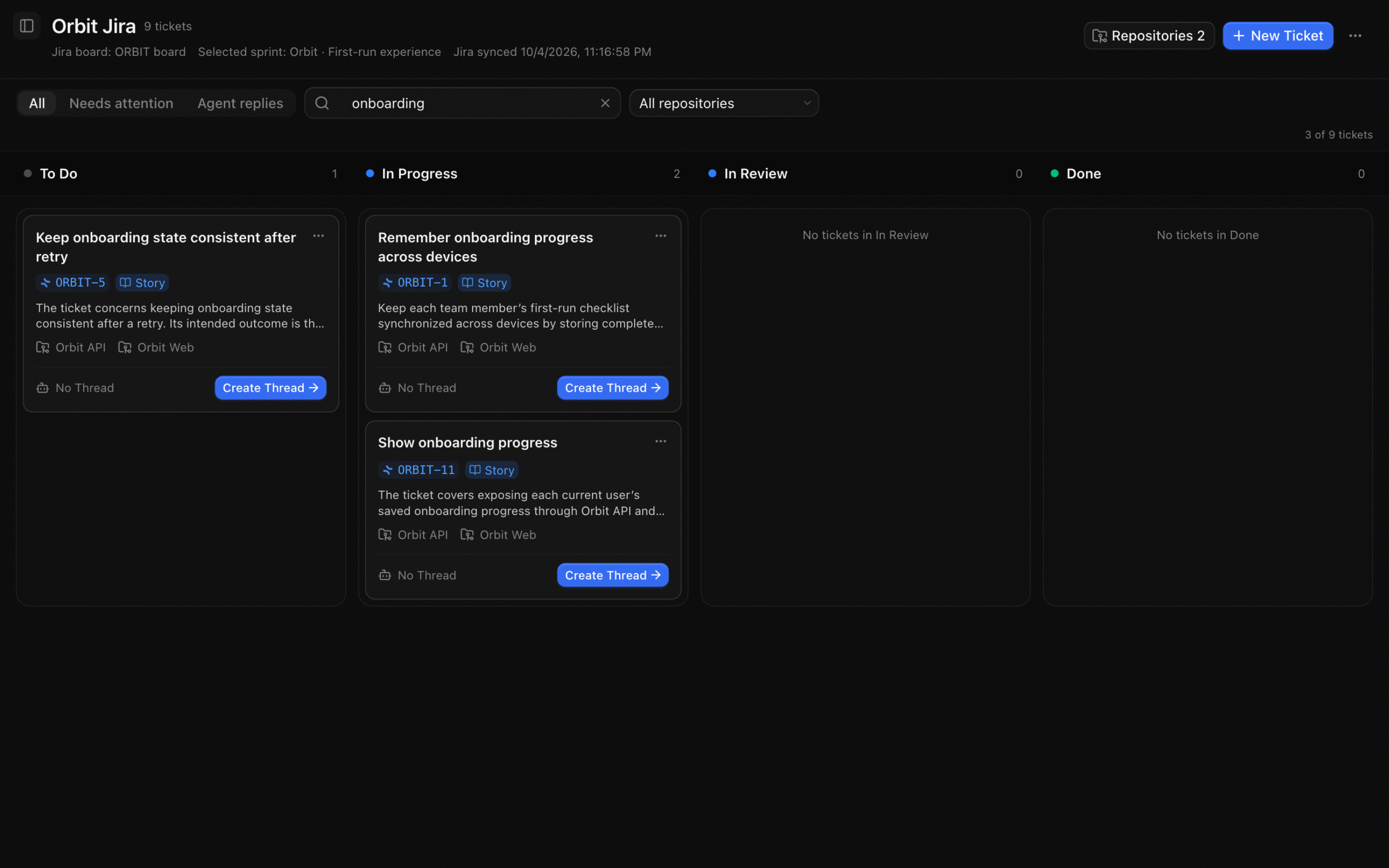Open the ORBIT-5 Jira key badge

(72, 282)
